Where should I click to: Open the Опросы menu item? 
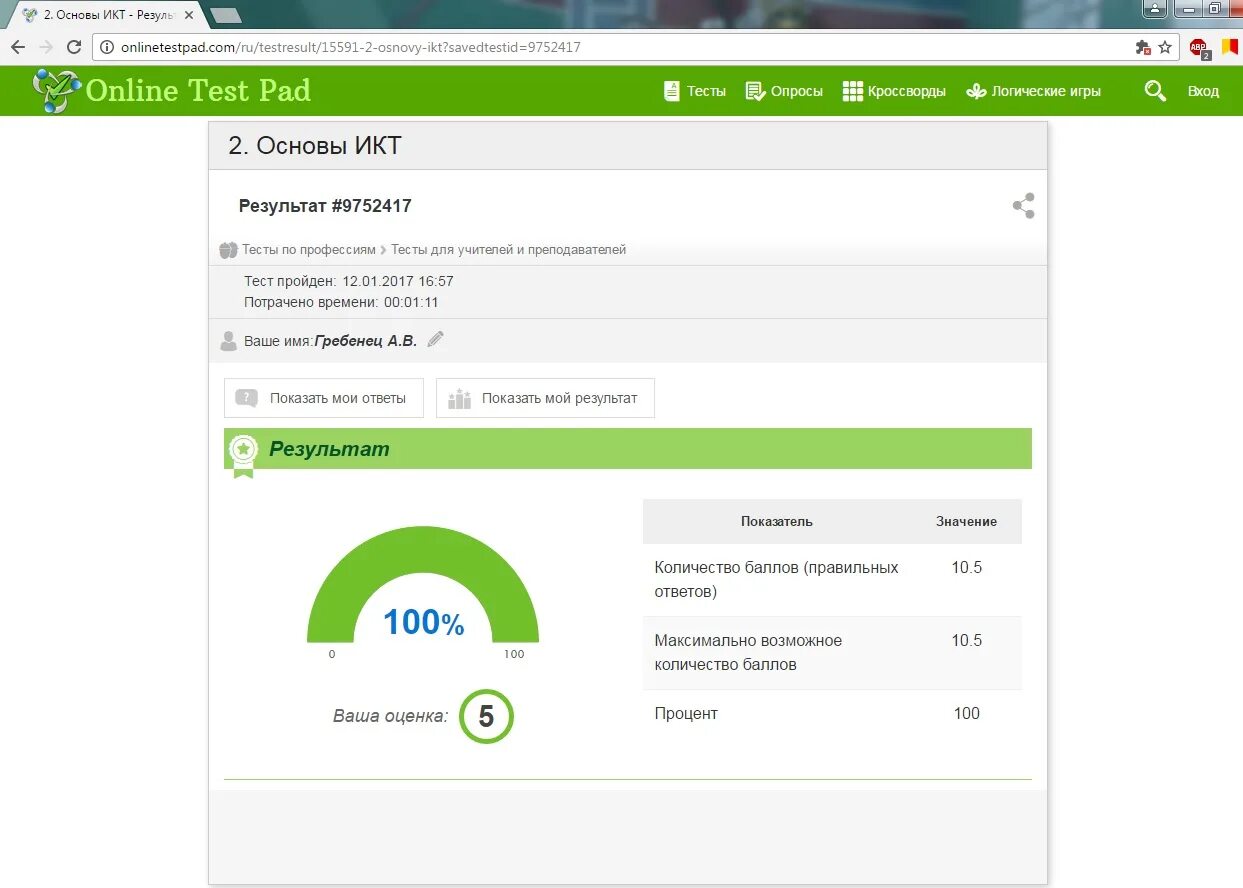[x=784, y=91]
